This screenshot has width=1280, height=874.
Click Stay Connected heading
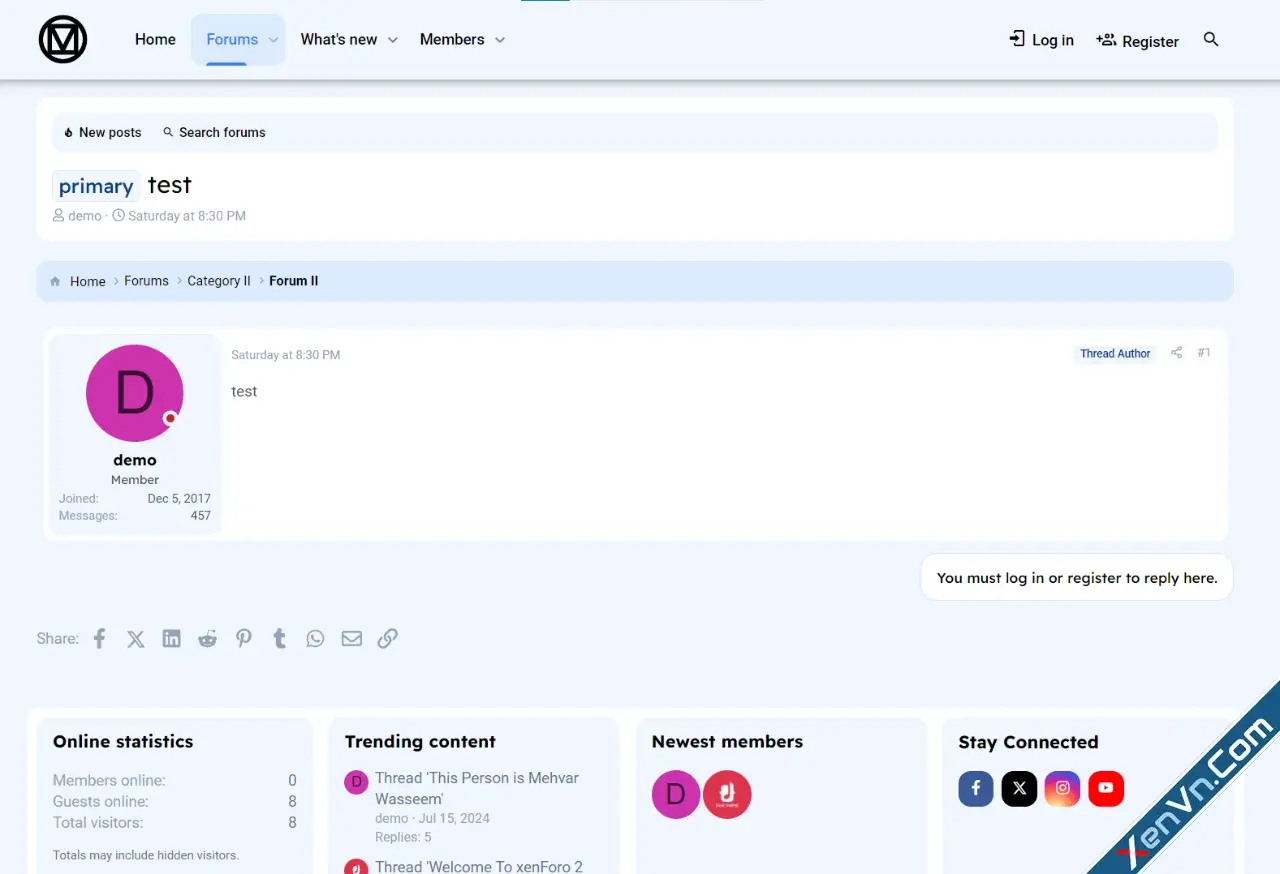point(1028,742)
